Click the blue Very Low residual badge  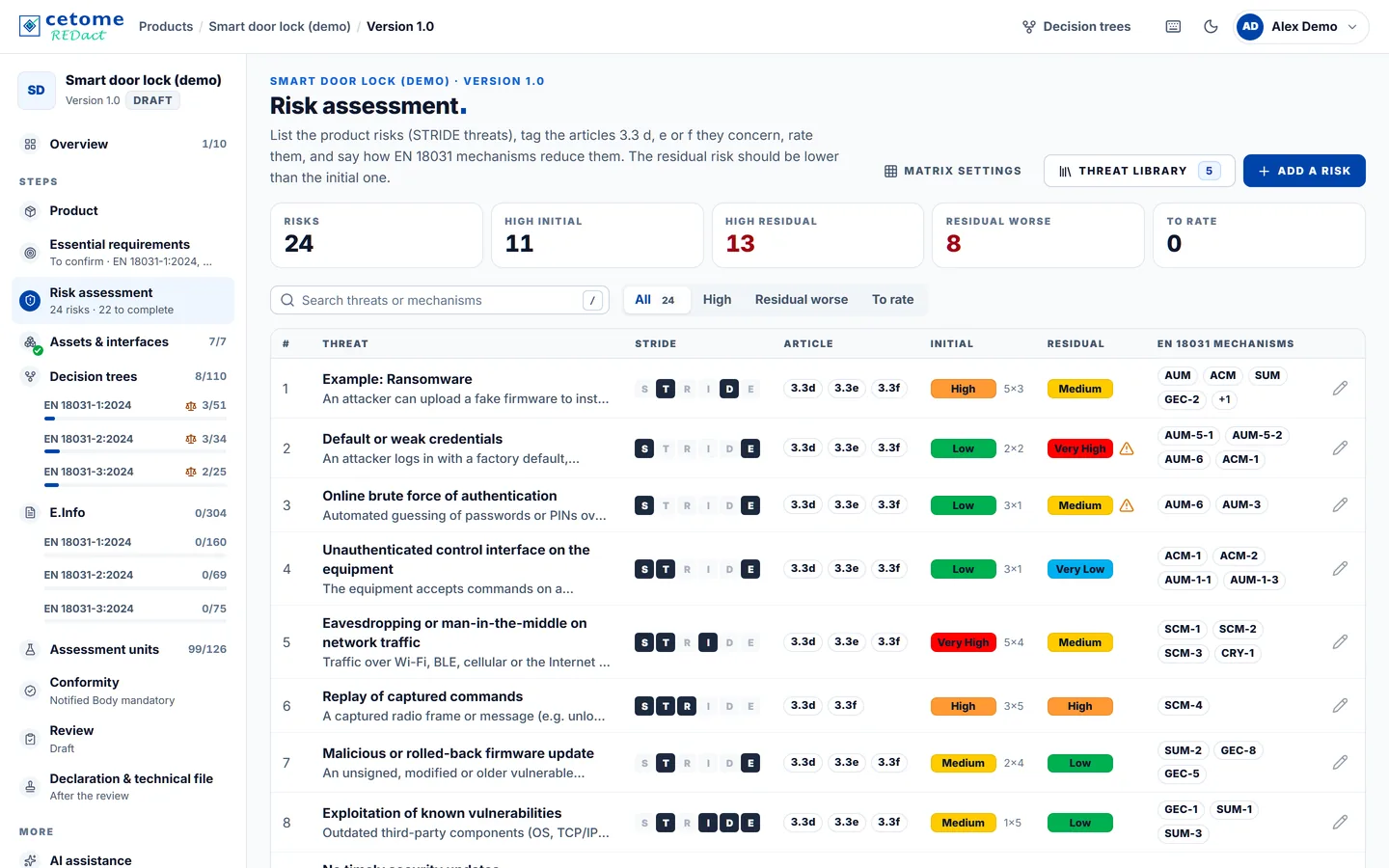(x=1079, y=569)
